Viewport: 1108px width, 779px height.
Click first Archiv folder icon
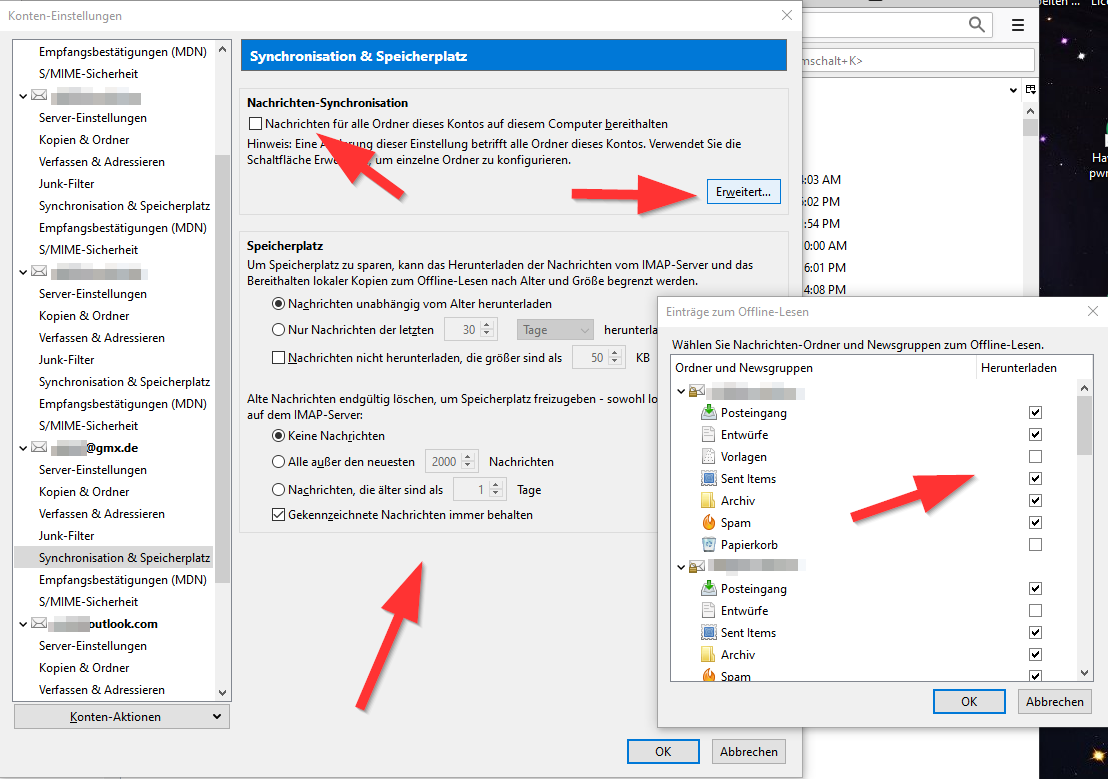709,500
